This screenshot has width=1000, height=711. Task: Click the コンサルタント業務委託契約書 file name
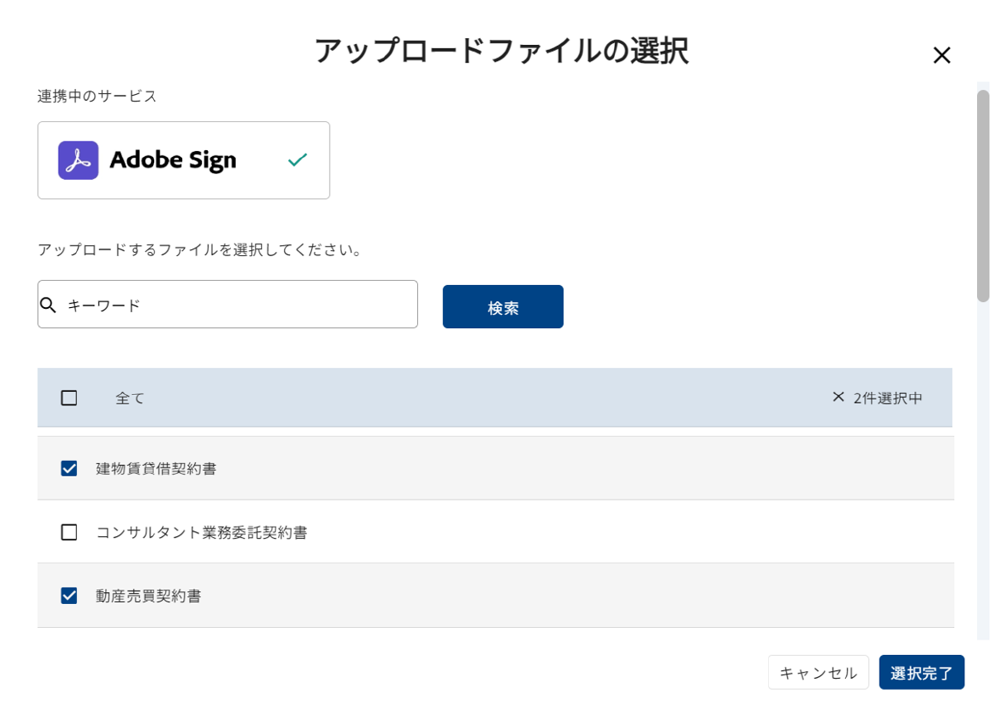(202, 532)
